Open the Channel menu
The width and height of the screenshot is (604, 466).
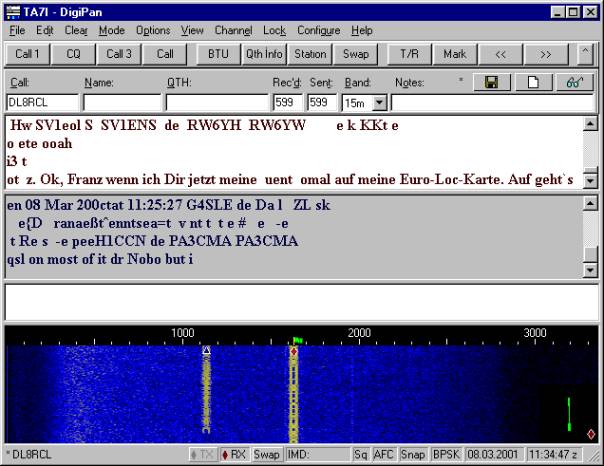coord(232,31)
